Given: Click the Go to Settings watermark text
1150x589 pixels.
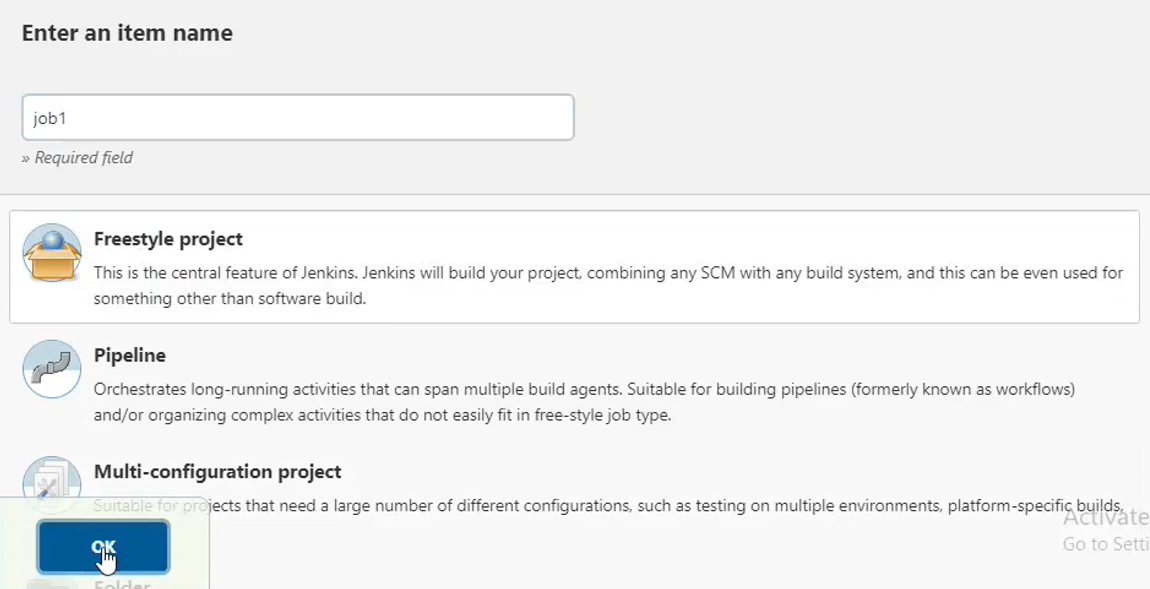Looking at the screenshot, I should click(x=1105, y=544).
